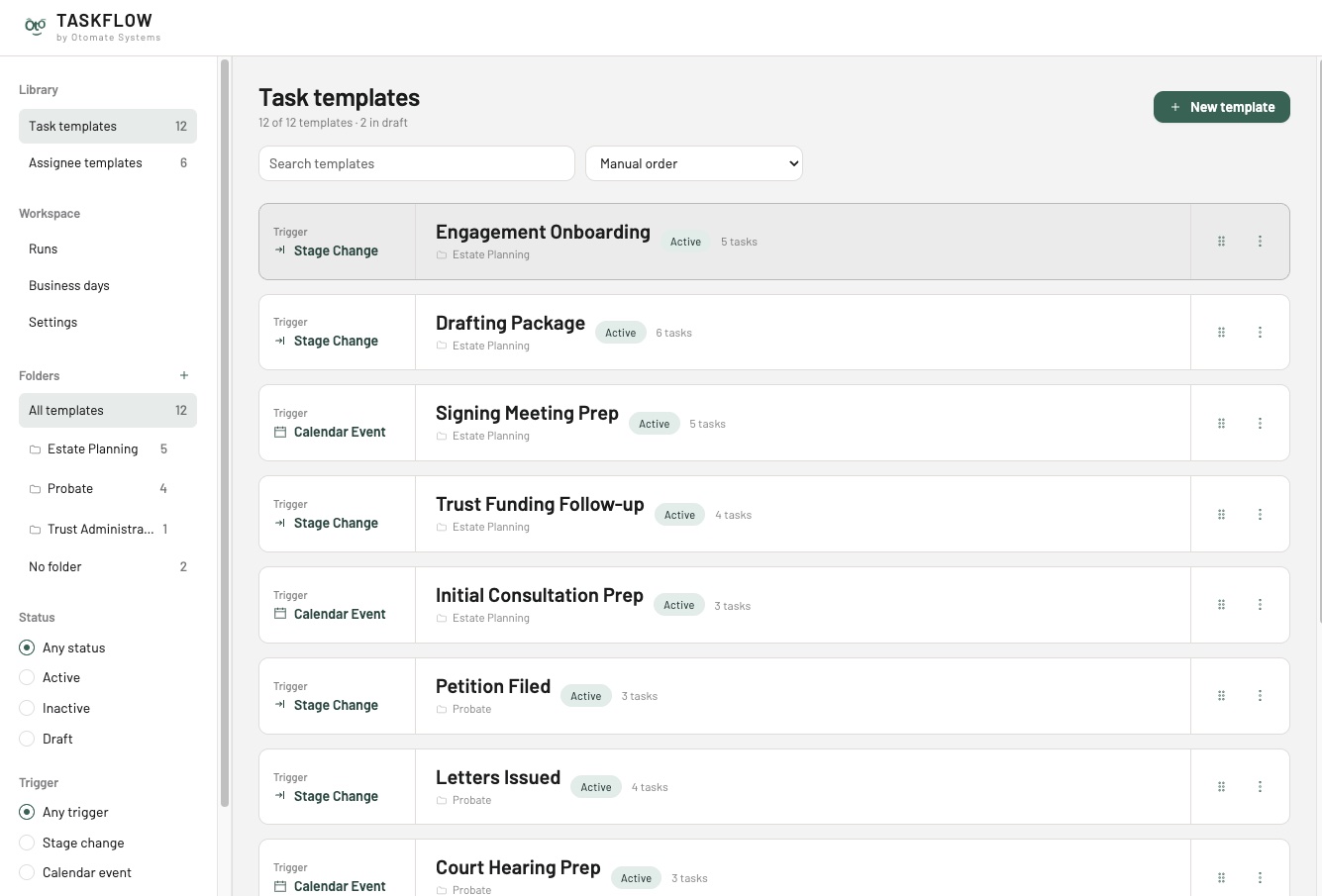The height and width of the screenshot is (896, 1322).
Task: Open Task templates in the Library
Action: 108,126
